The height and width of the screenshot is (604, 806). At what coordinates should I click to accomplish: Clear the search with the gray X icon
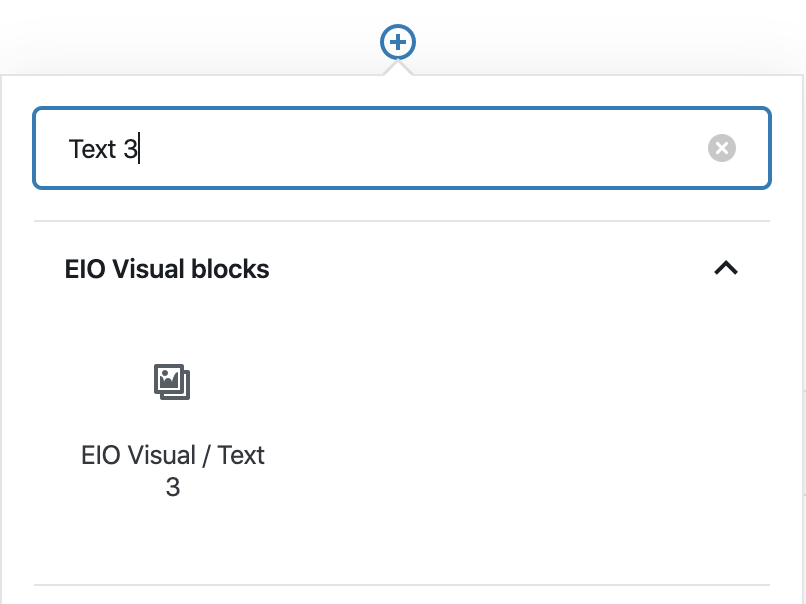[722, 148]
